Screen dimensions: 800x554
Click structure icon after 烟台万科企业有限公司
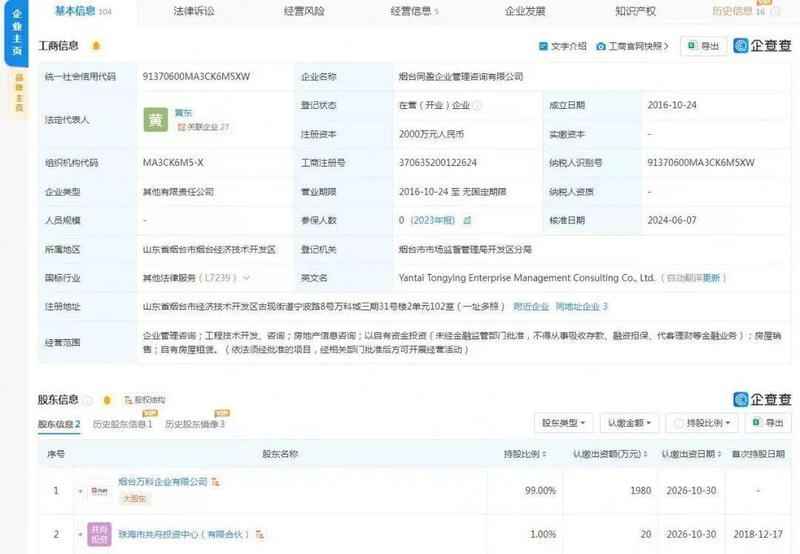(x=215, y=482)
